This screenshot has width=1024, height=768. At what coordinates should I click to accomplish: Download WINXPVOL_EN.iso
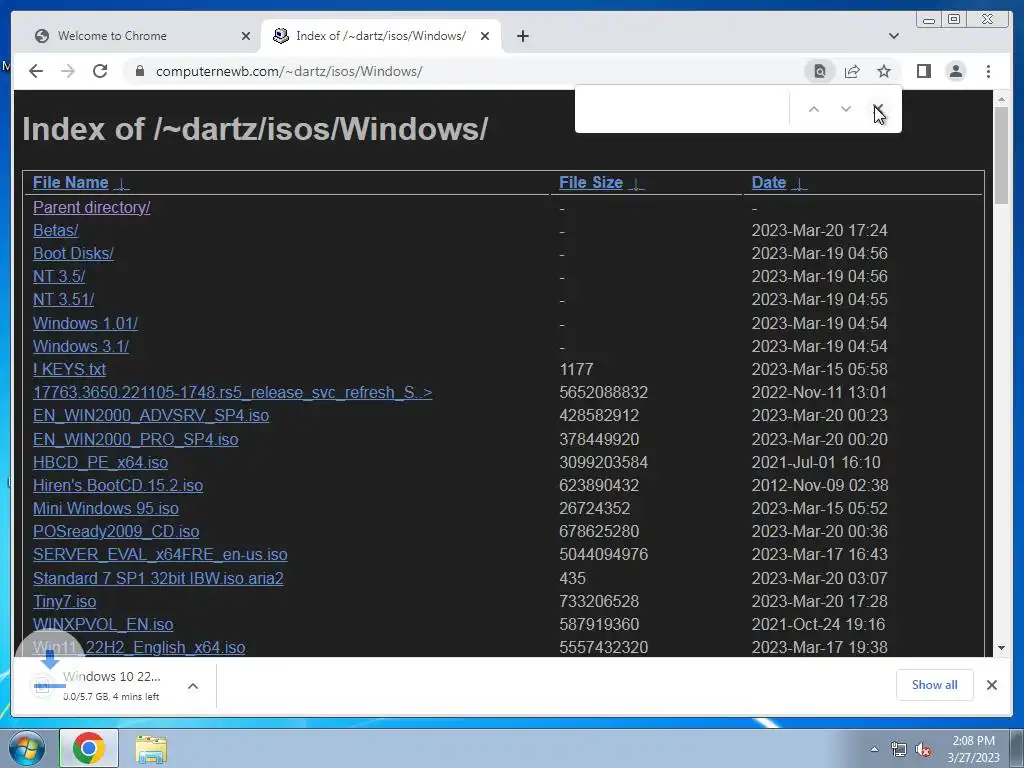(103, 625)
